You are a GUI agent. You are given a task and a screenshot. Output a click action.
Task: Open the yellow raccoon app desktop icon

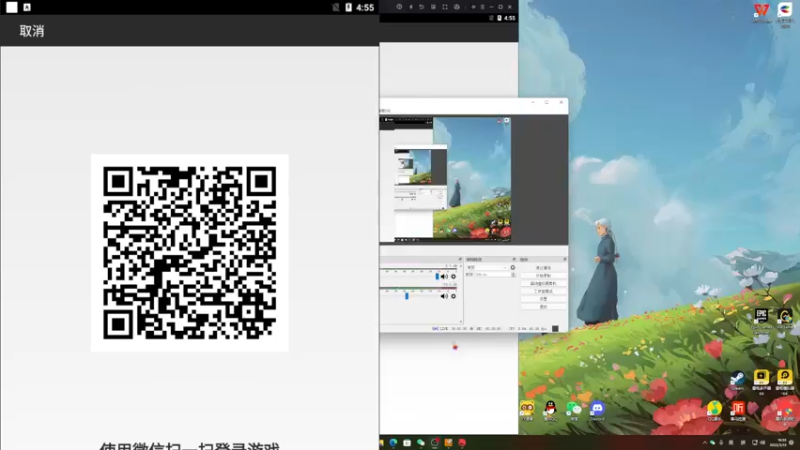pos(527,411)
